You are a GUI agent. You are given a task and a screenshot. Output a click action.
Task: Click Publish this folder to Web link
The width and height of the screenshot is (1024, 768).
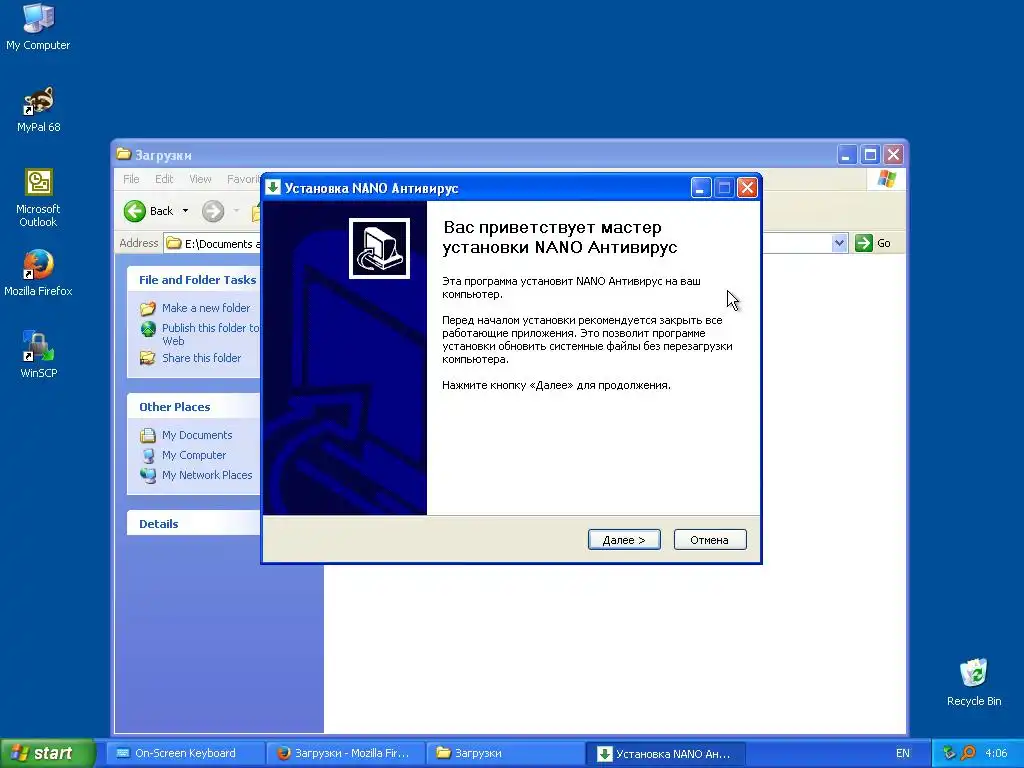[x=210, y=334]
